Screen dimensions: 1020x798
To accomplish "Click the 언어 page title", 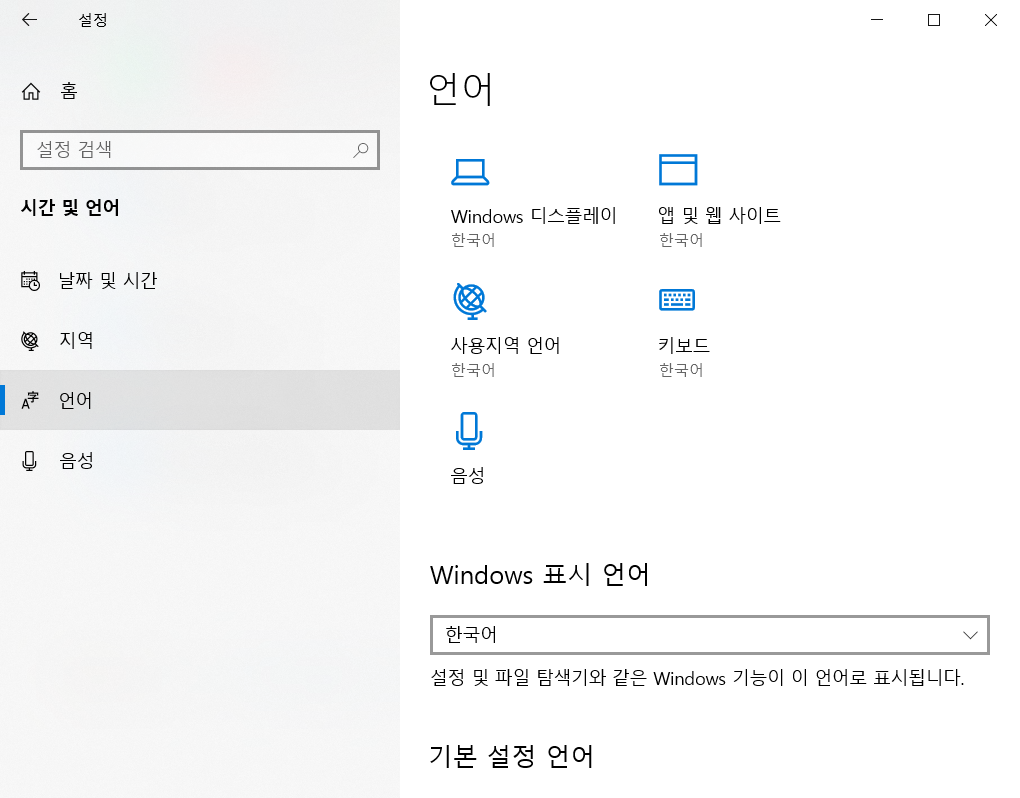I will point(461,89).
